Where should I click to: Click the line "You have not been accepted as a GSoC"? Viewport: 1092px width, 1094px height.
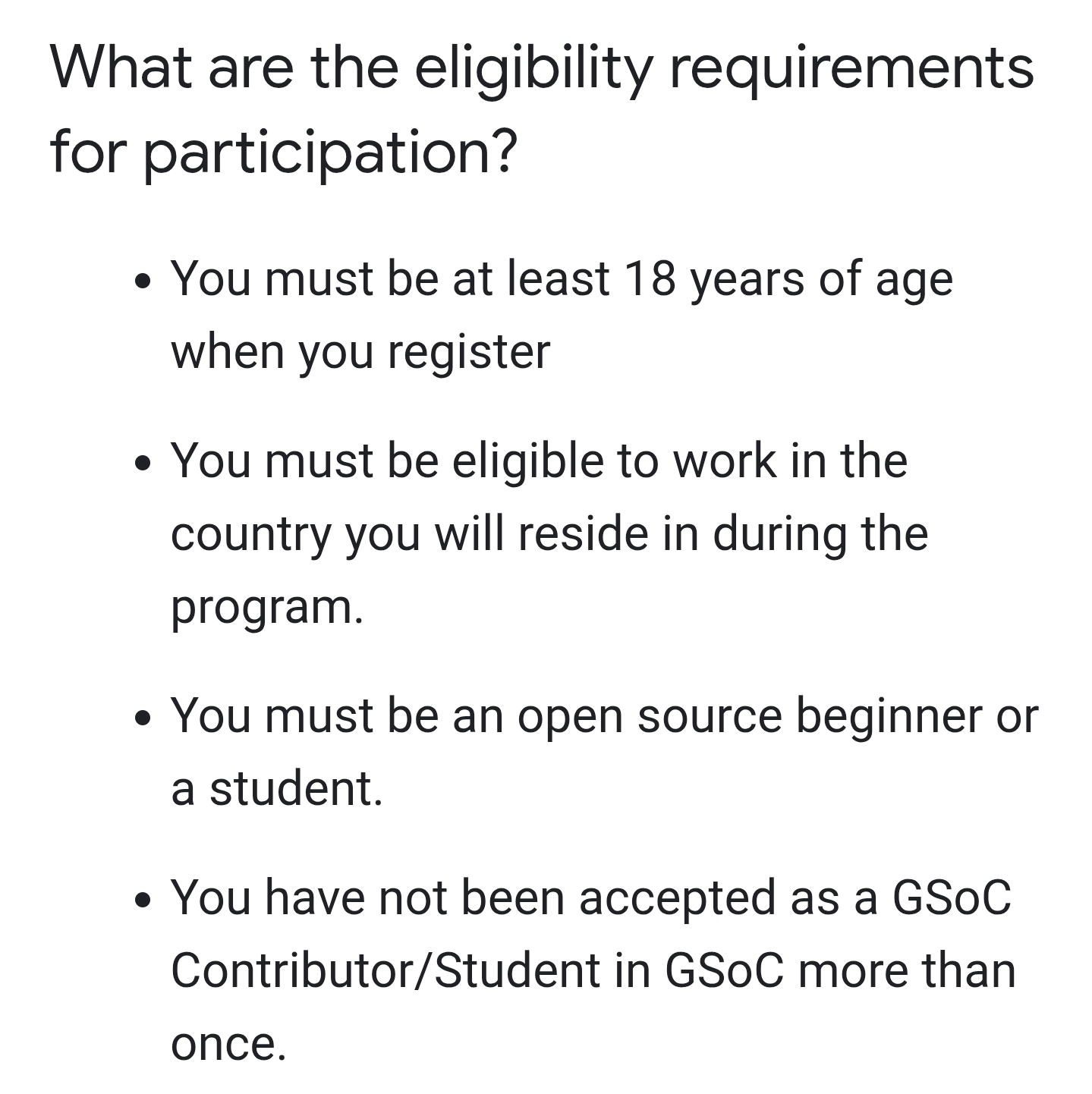click(x=591, y=898)
